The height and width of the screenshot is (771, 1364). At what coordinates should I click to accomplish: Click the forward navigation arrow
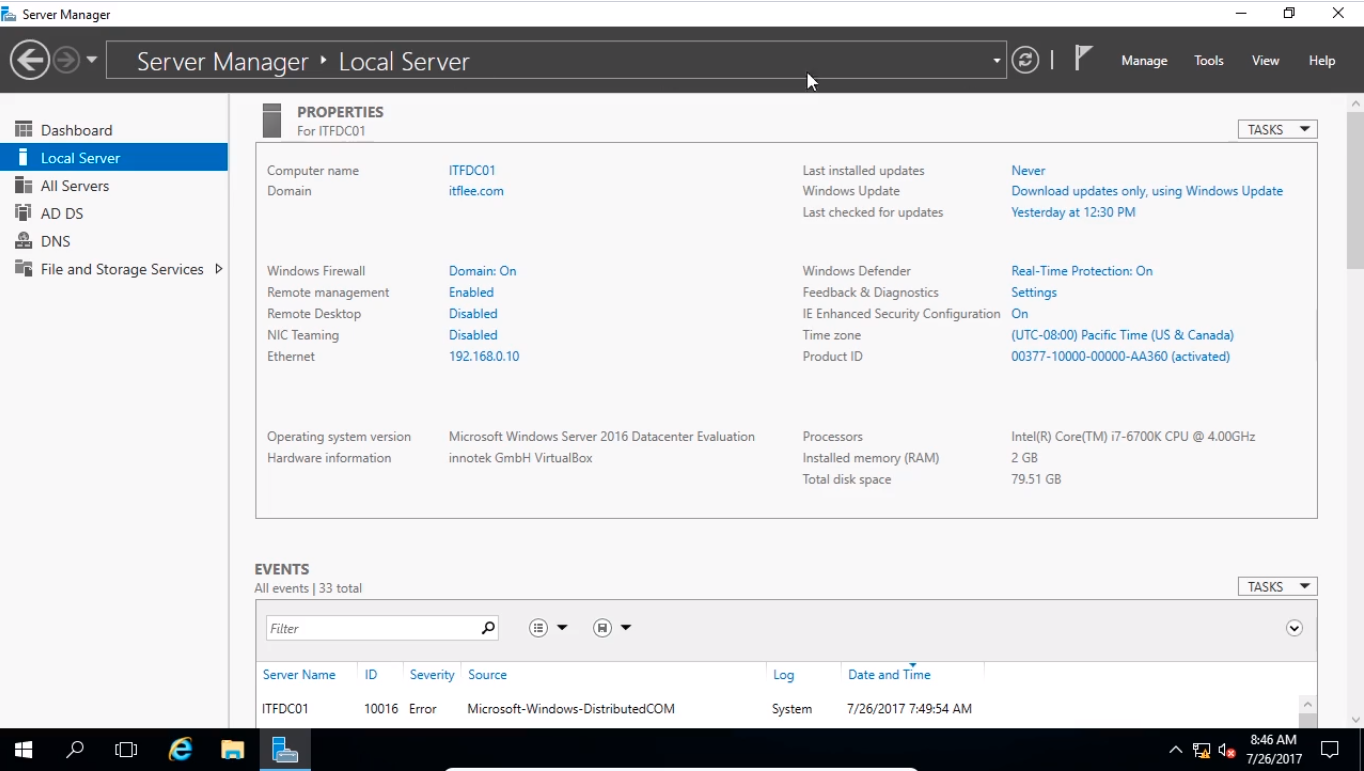(x=66, y=60)
